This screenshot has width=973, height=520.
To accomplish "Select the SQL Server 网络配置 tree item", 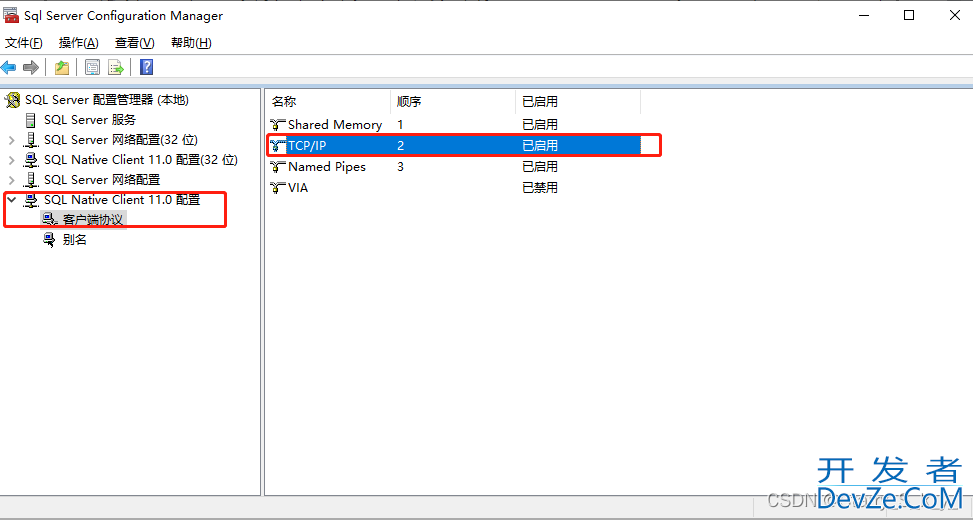I will [x=102, y=179].
